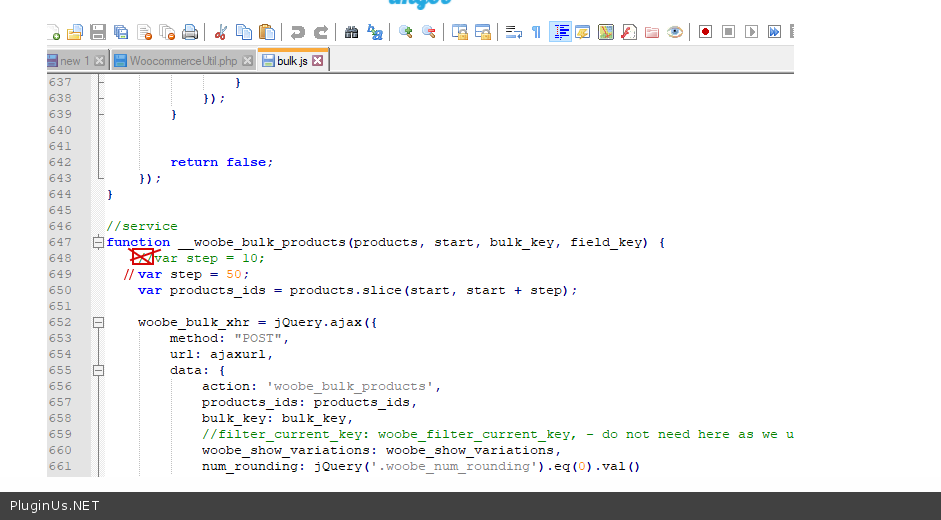Click the Print icon in toolbar
The image size is (941, 520).
190,32
